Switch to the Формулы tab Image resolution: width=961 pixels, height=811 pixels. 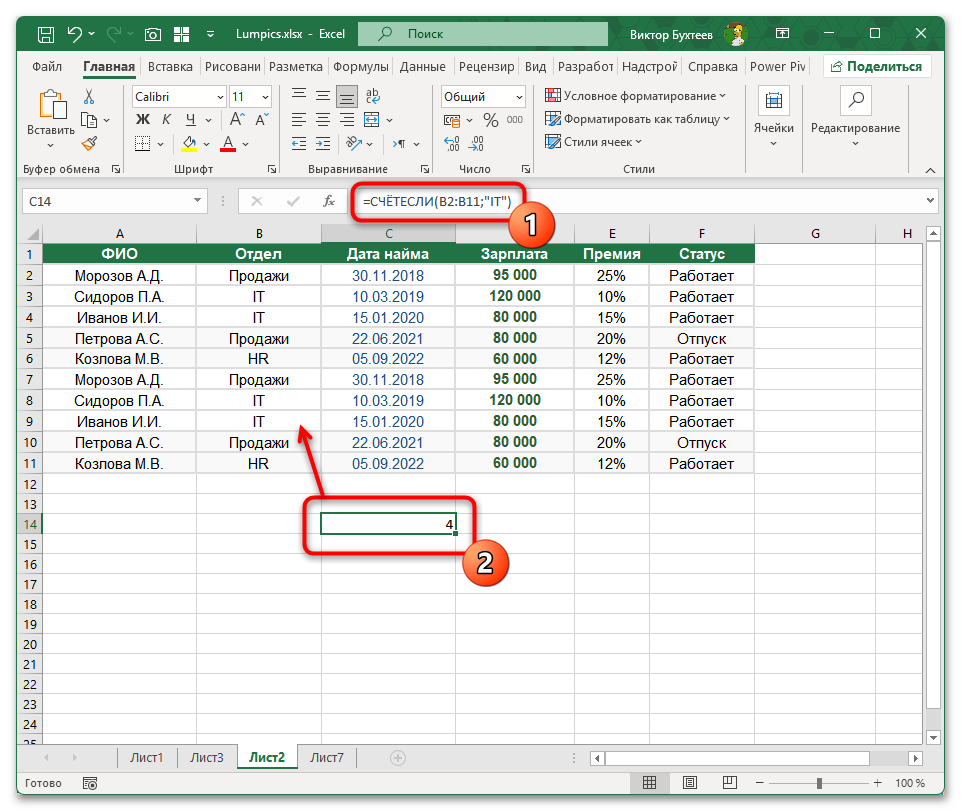click(361, 66)
